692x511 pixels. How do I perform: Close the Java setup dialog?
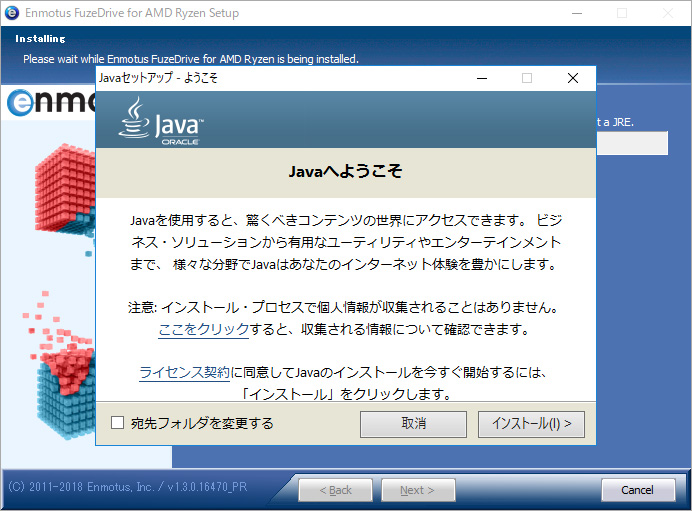pyautogui.click(x=573, y=78)
